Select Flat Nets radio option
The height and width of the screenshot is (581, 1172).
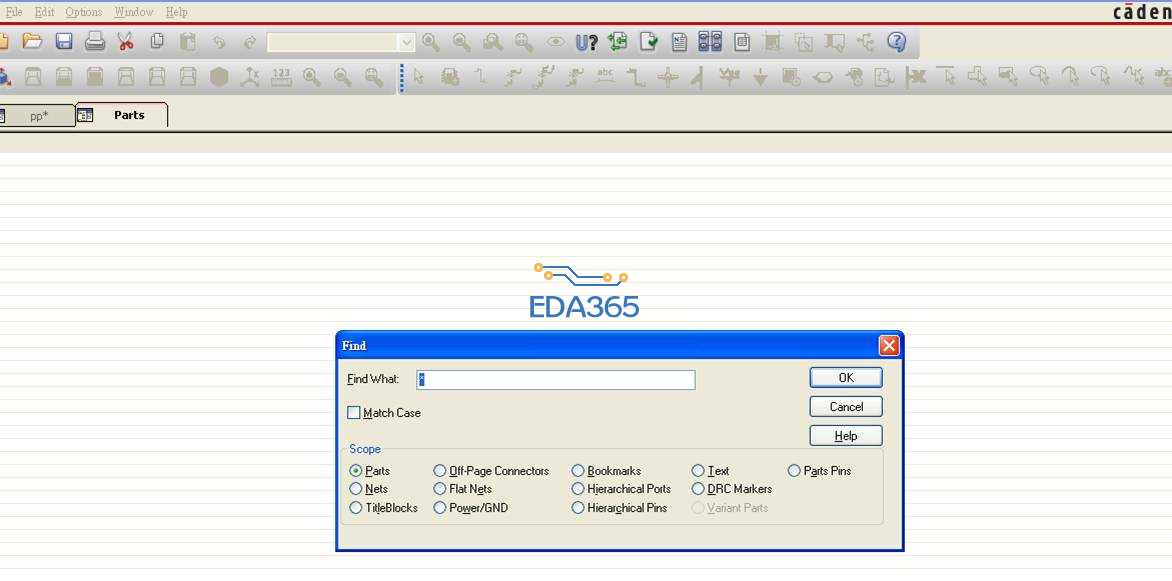(440, 489)
